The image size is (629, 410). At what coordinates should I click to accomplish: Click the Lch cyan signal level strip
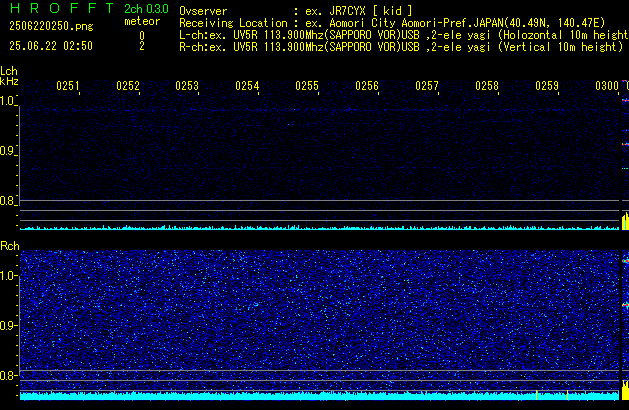[x=319, y=227]
